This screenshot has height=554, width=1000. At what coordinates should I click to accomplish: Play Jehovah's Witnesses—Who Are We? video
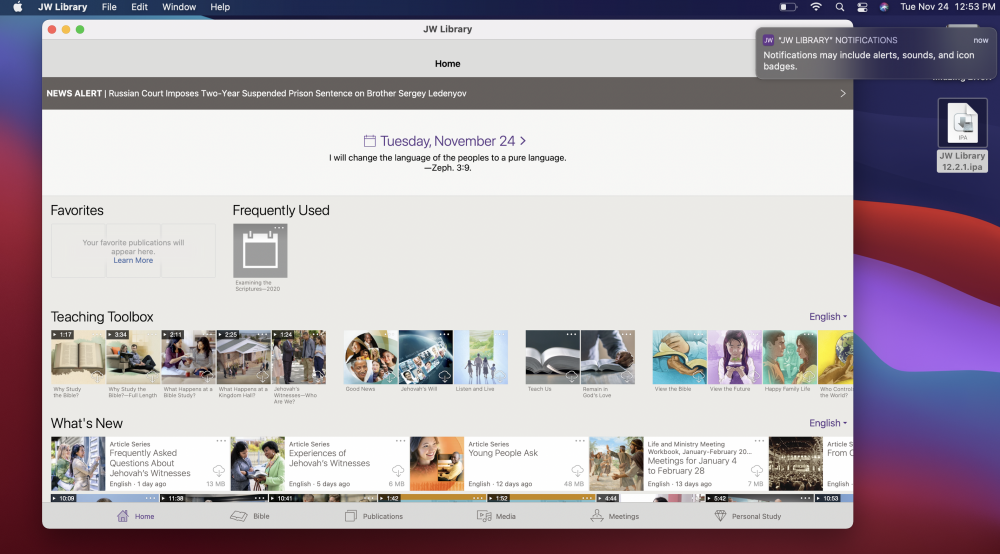click(x=298, y=357)
